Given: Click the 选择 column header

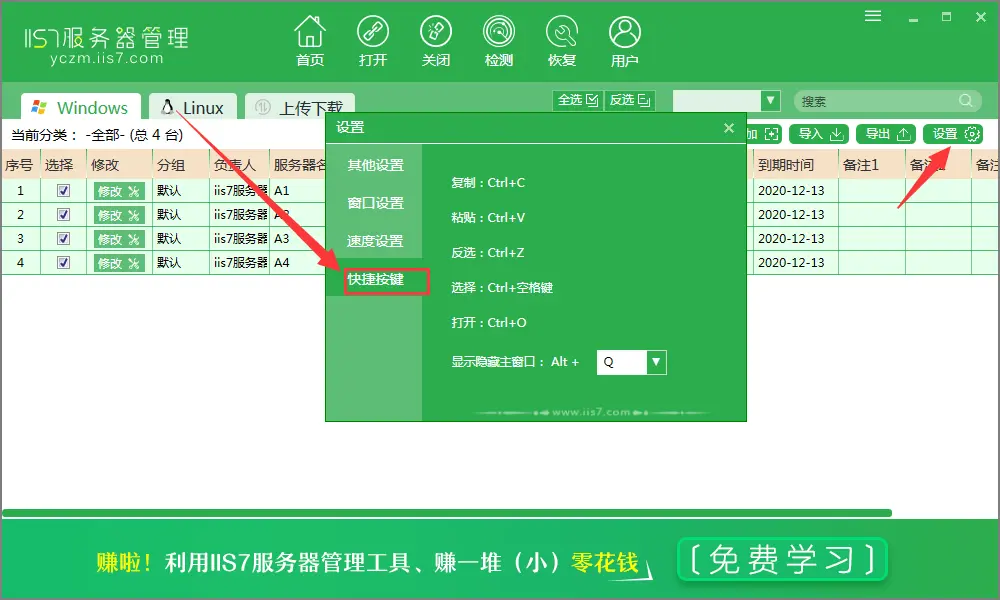Looking at the screenshot, I should [62, 165].
